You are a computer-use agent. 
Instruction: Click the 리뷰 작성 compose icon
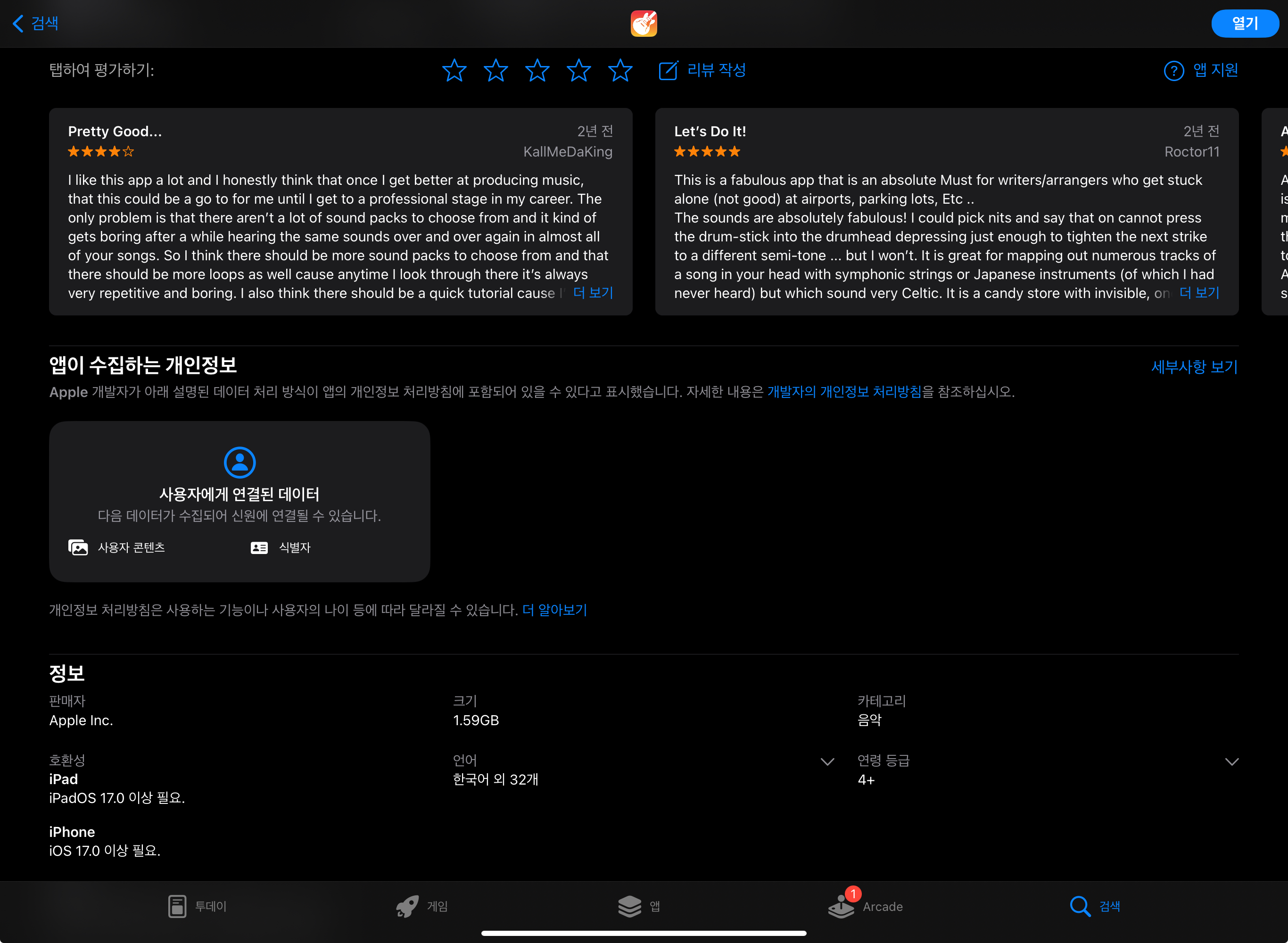pos(668,70)
